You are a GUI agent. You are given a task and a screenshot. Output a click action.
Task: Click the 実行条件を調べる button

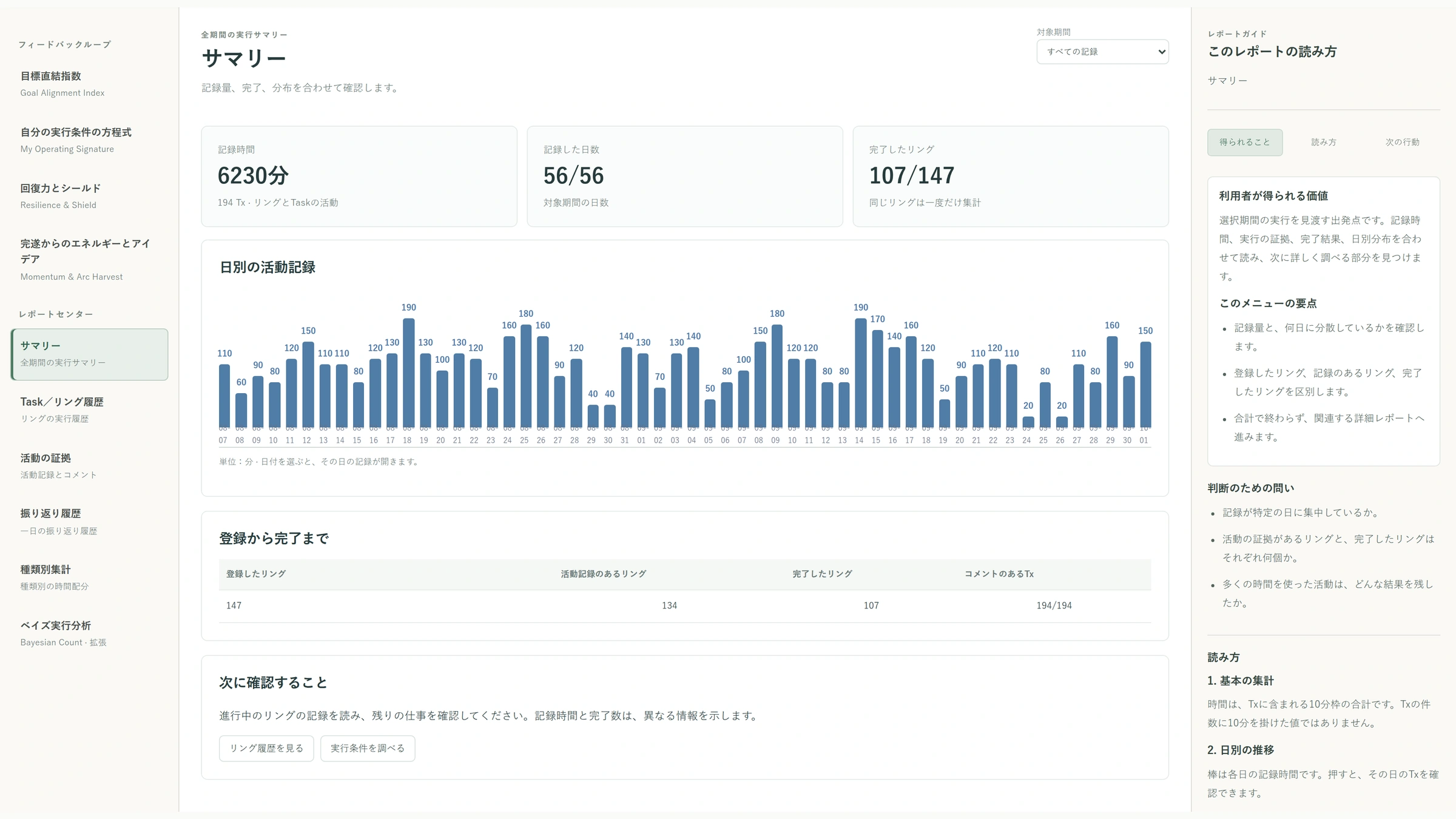click(x=368, y=748)
